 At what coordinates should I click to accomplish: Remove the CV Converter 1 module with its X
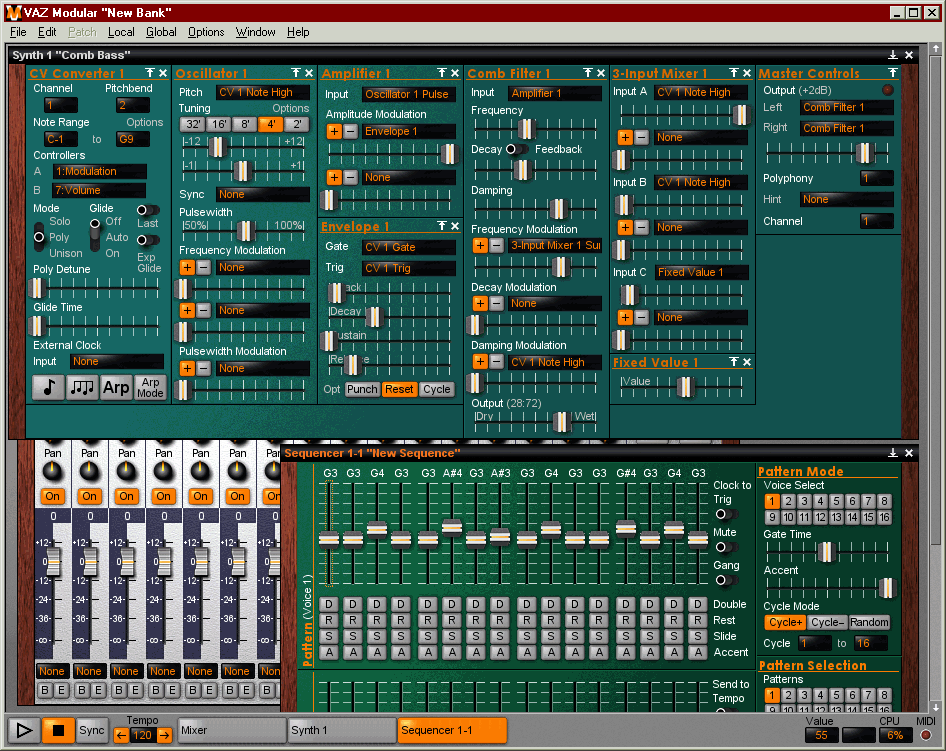click(x=163, y=73)
